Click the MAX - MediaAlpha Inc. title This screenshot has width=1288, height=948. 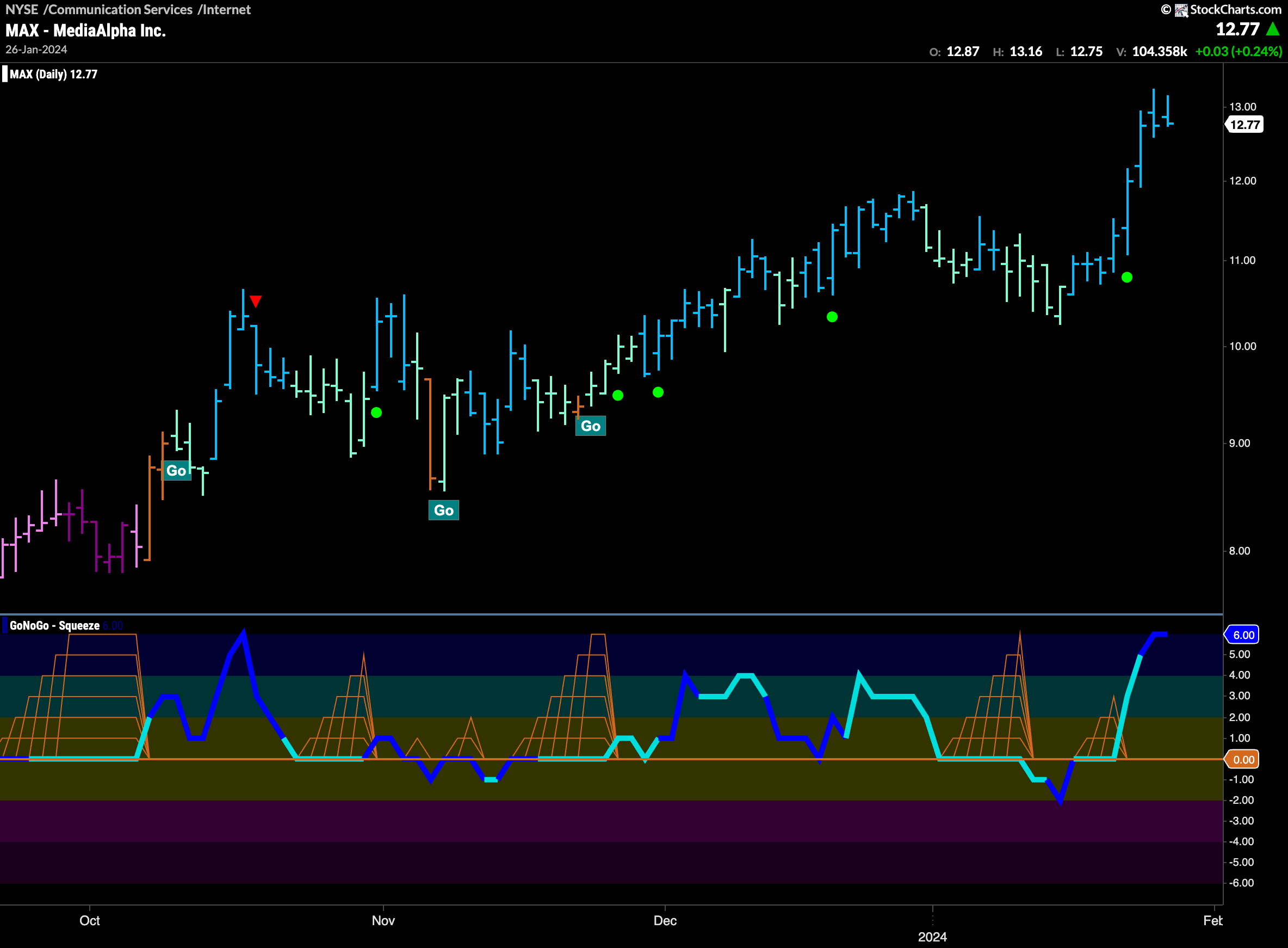pos(85,30)
